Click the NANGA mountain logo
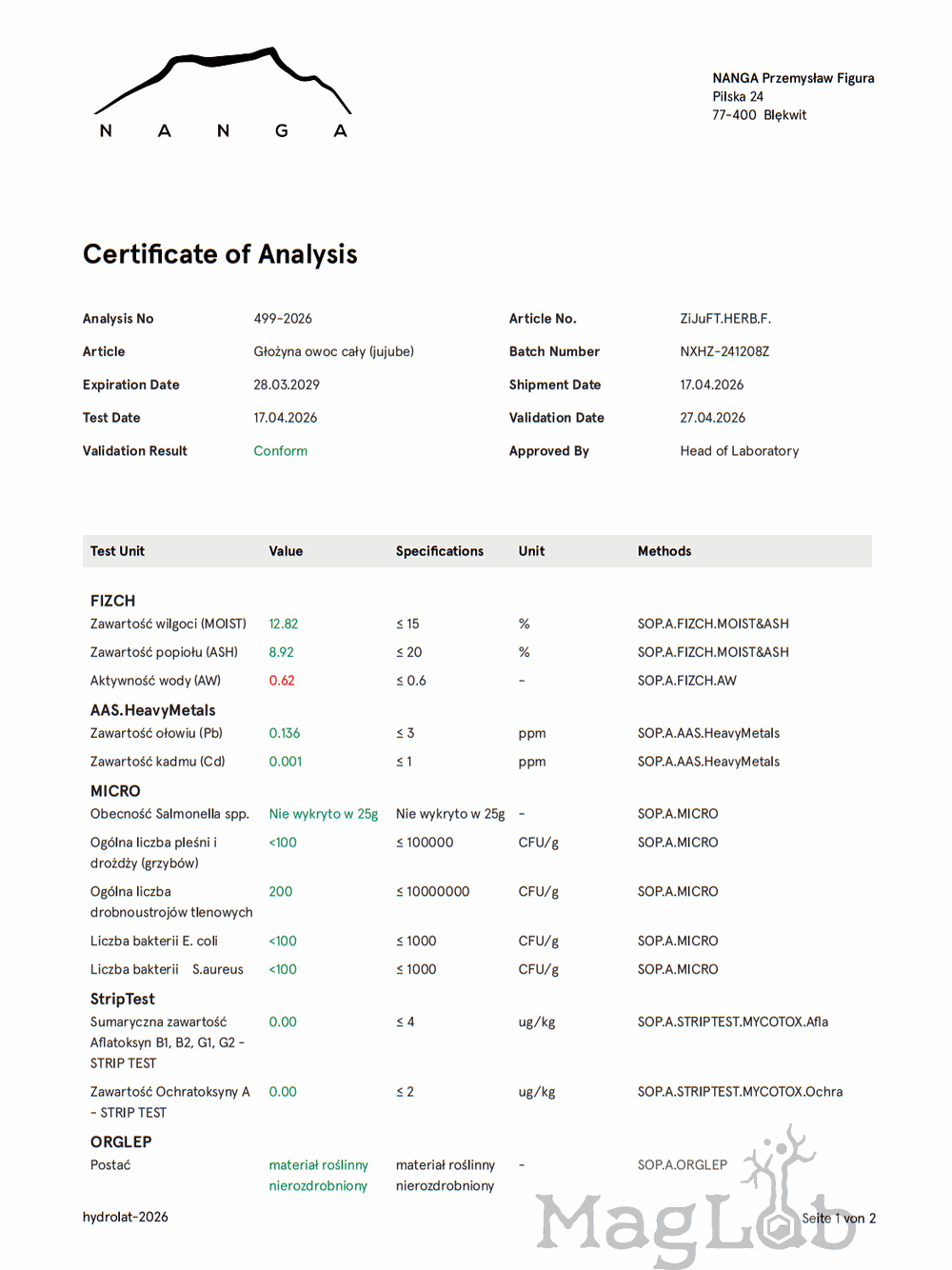This screenshot has height=1270, width=952. pyautogui.click(x=223, y=93)
